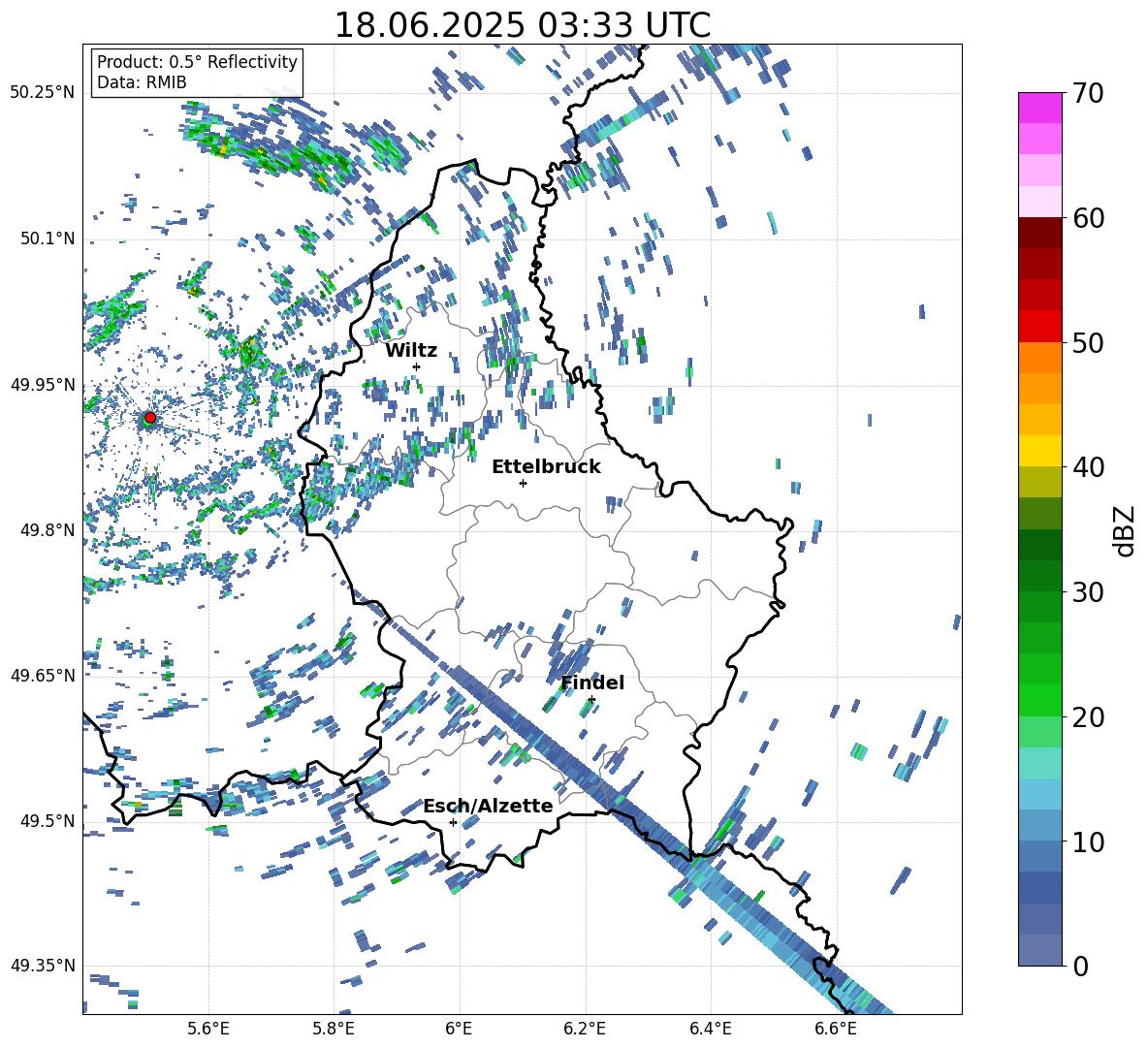This screenshot has width=1148, height=1048.
Task: Click the 50.1°N latitude label
Action: pyautogui.click(x=47, y=238)
